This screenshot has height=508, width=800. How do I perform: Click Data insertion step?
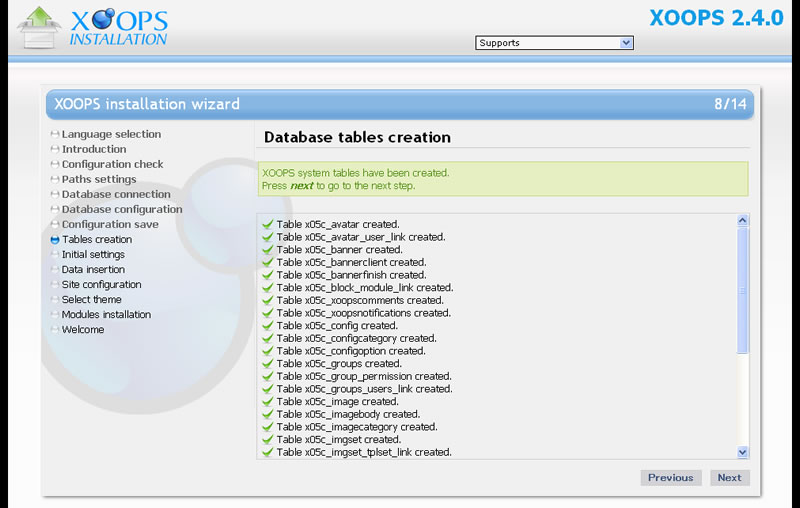click(x=93, y=269)
